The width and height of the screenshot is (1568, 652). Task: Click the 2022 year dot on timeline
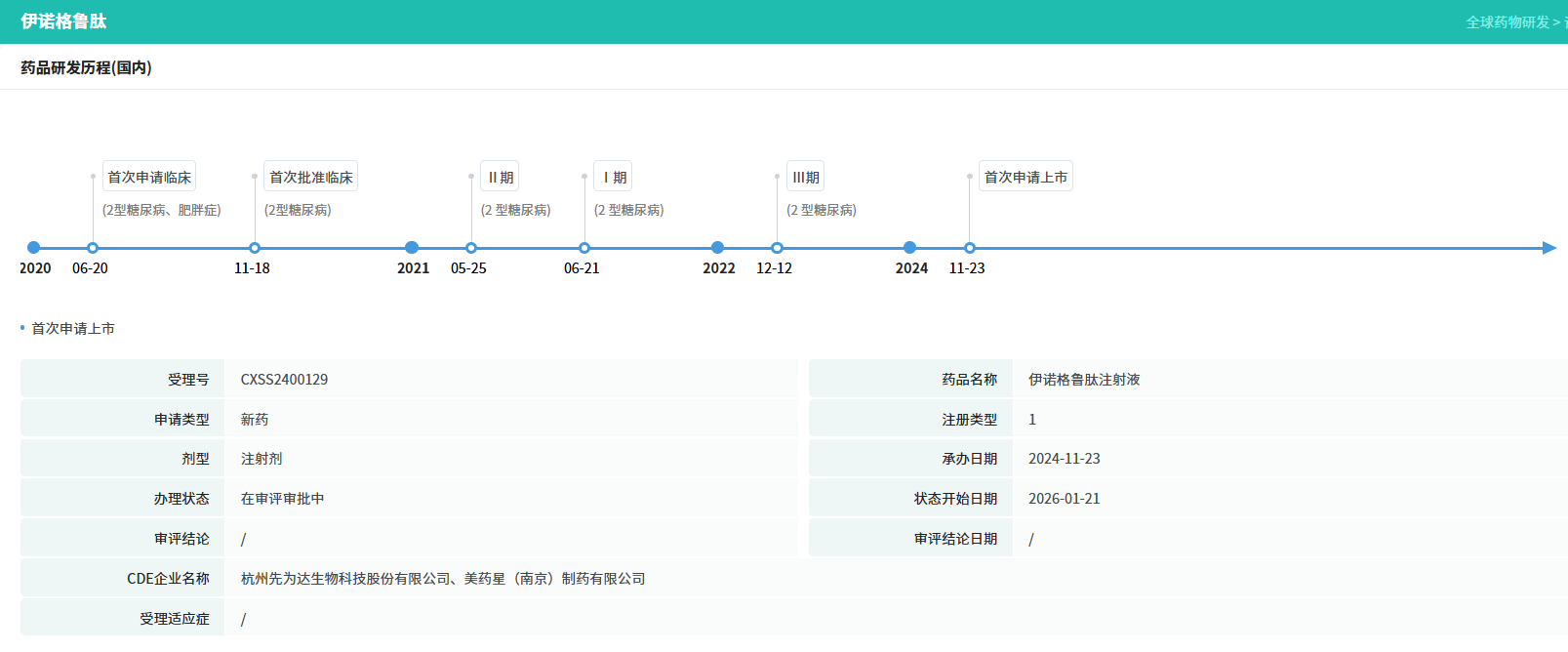point(718,248)
